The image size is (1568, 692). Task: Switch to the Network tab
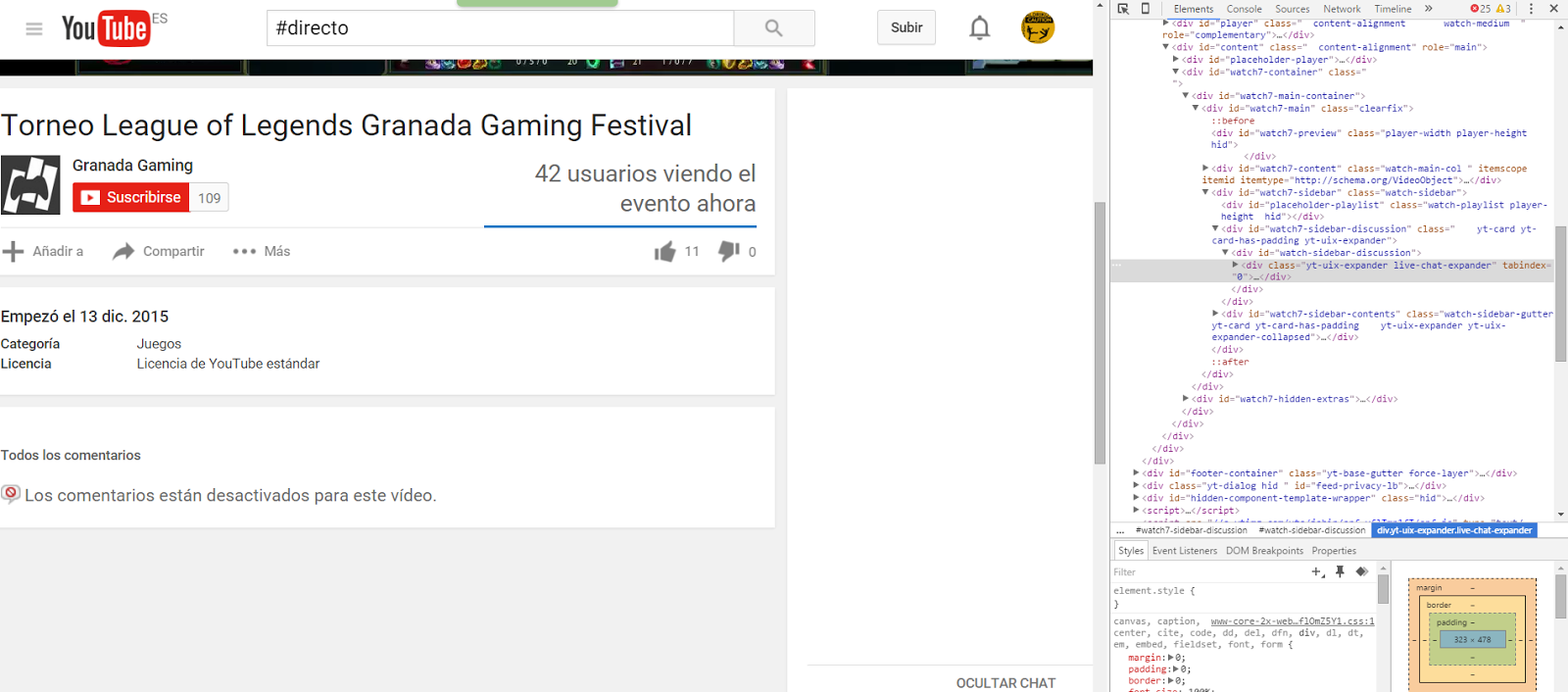(1342, 9)
